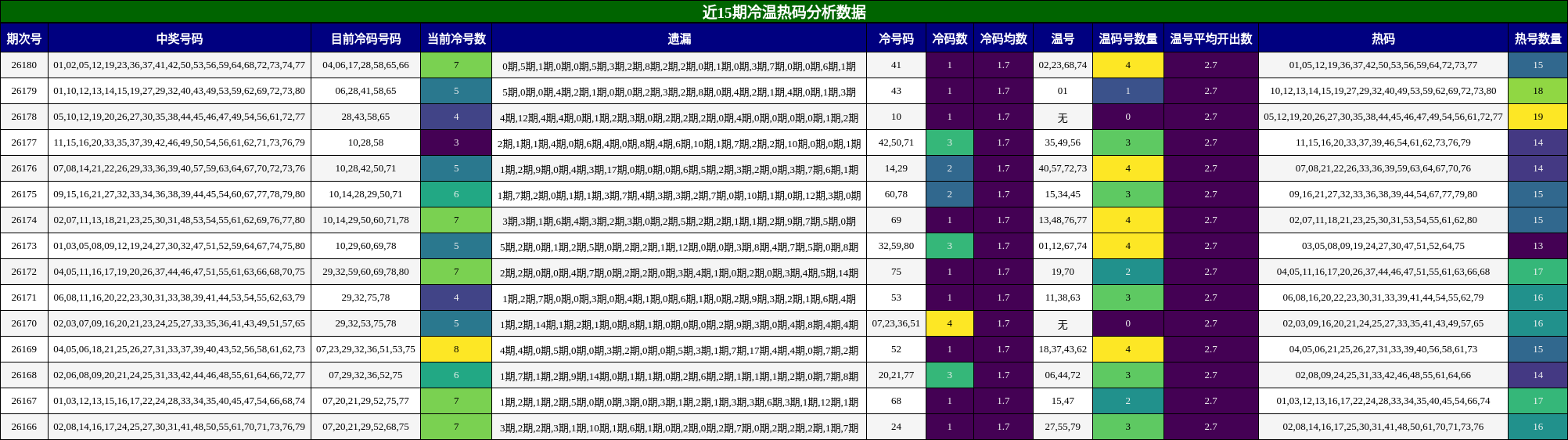
Task: Select period number 26180
Action: point(24,65)
